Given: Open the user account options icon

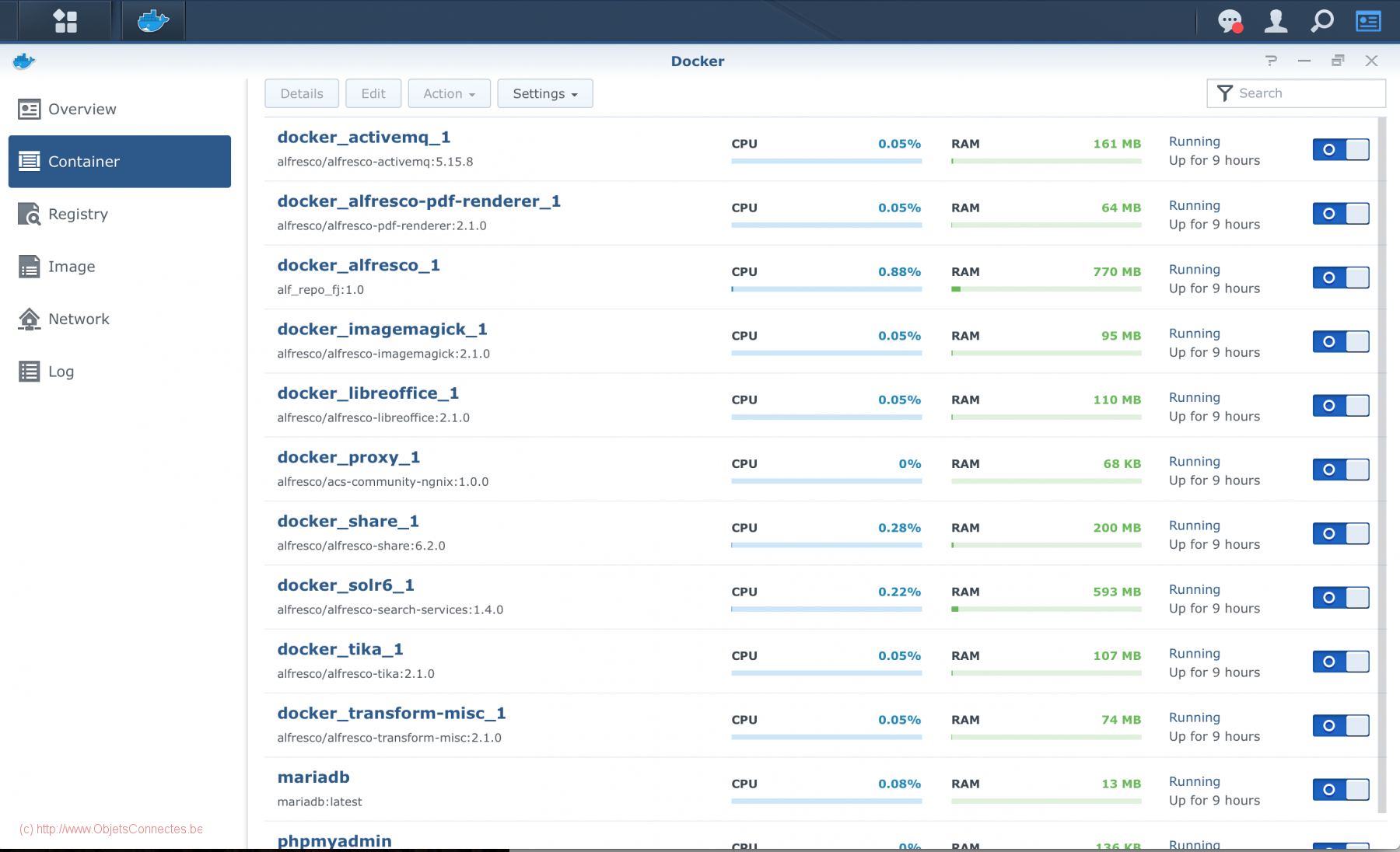Looking at the screenshot, I should point(1276,21).
